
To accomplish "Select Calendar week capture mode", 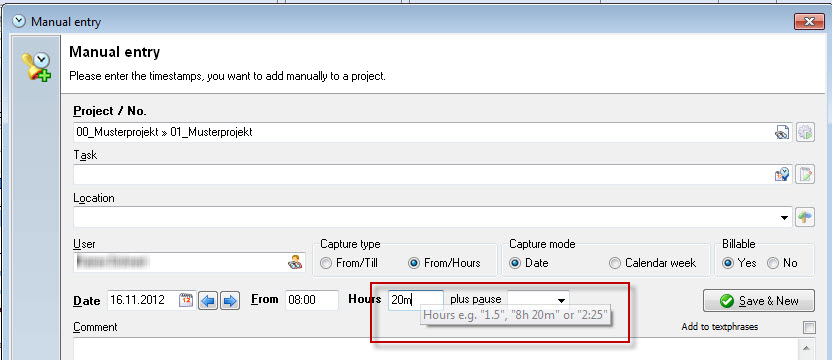I will [652, 263].
